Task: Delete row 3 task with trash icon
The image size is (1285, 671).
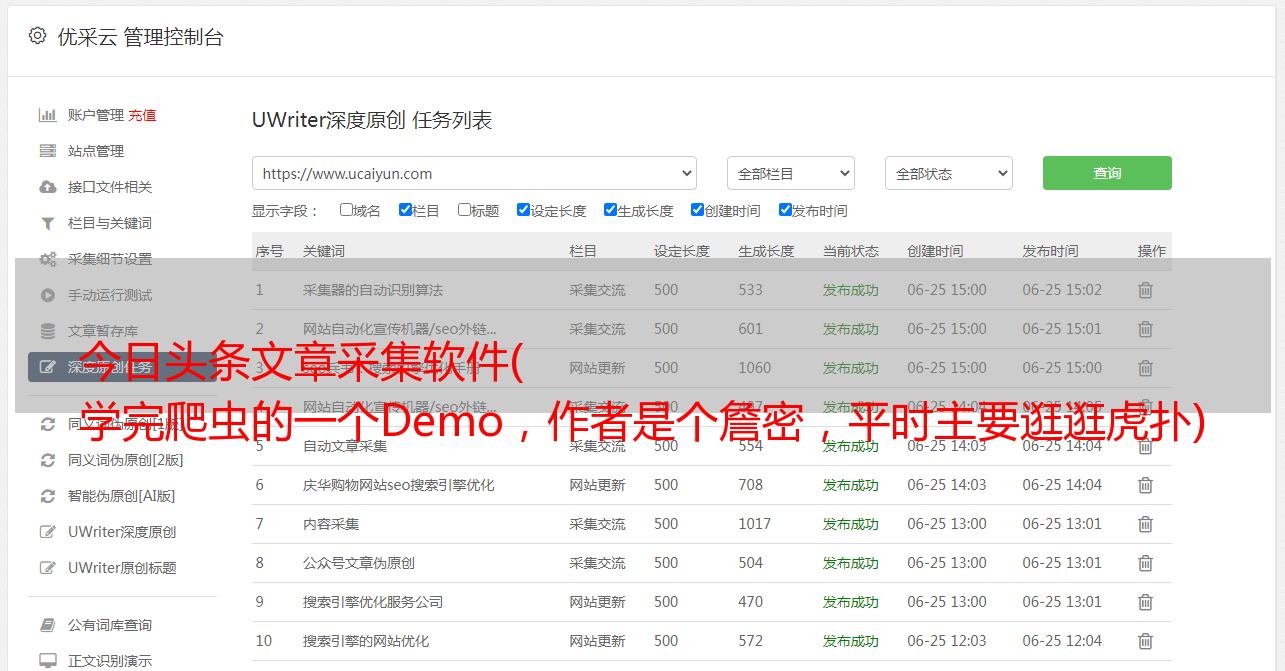Action: (1146, 368)
